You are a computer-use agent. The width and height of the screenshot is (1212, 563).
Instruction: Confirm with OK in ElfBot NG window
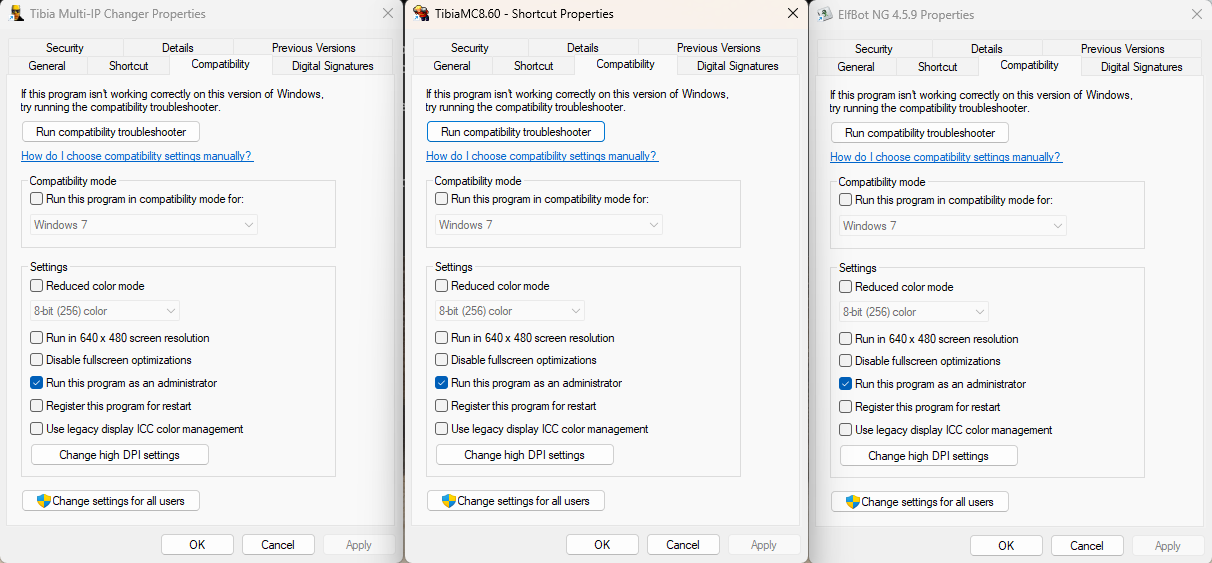click(1006, 546)
